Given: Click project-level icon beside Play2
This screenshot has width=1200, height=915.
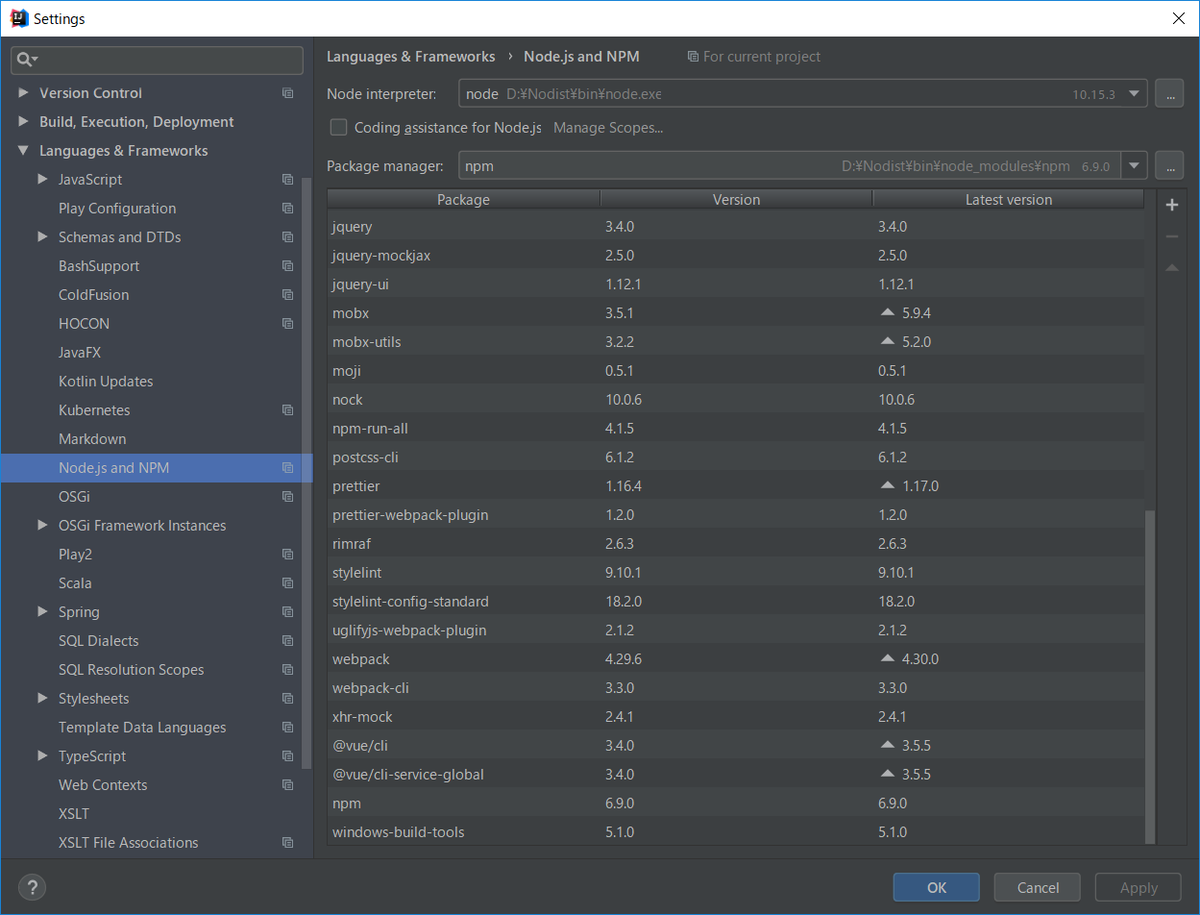Looking at the screenshot, I should (x=288, y=555).
